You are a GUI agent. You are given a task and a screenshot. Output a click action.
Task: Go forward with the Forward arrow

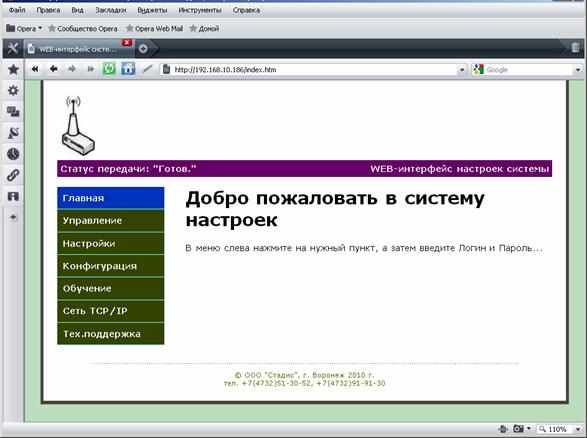coord(72,69)
